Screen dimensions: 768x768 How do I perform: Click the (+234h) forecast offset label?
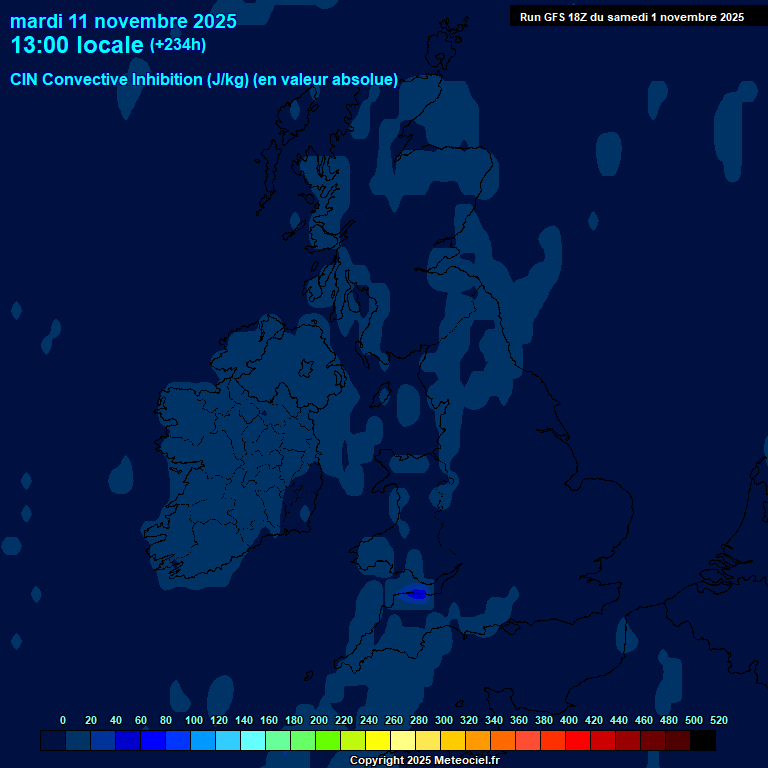point(178,45)
